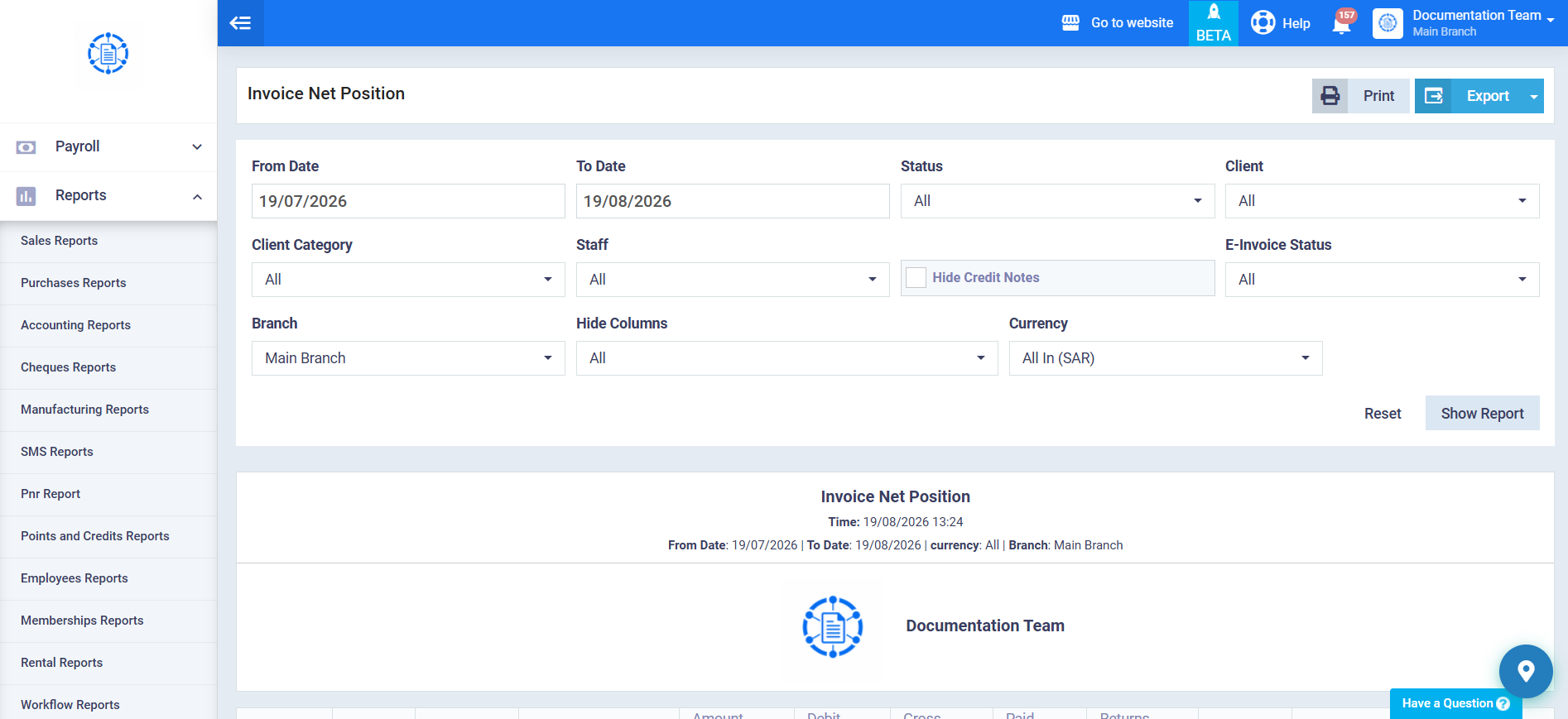The image size is (1568, 719).
Task: Click the Reports bar chart icon
Action: 26,196
